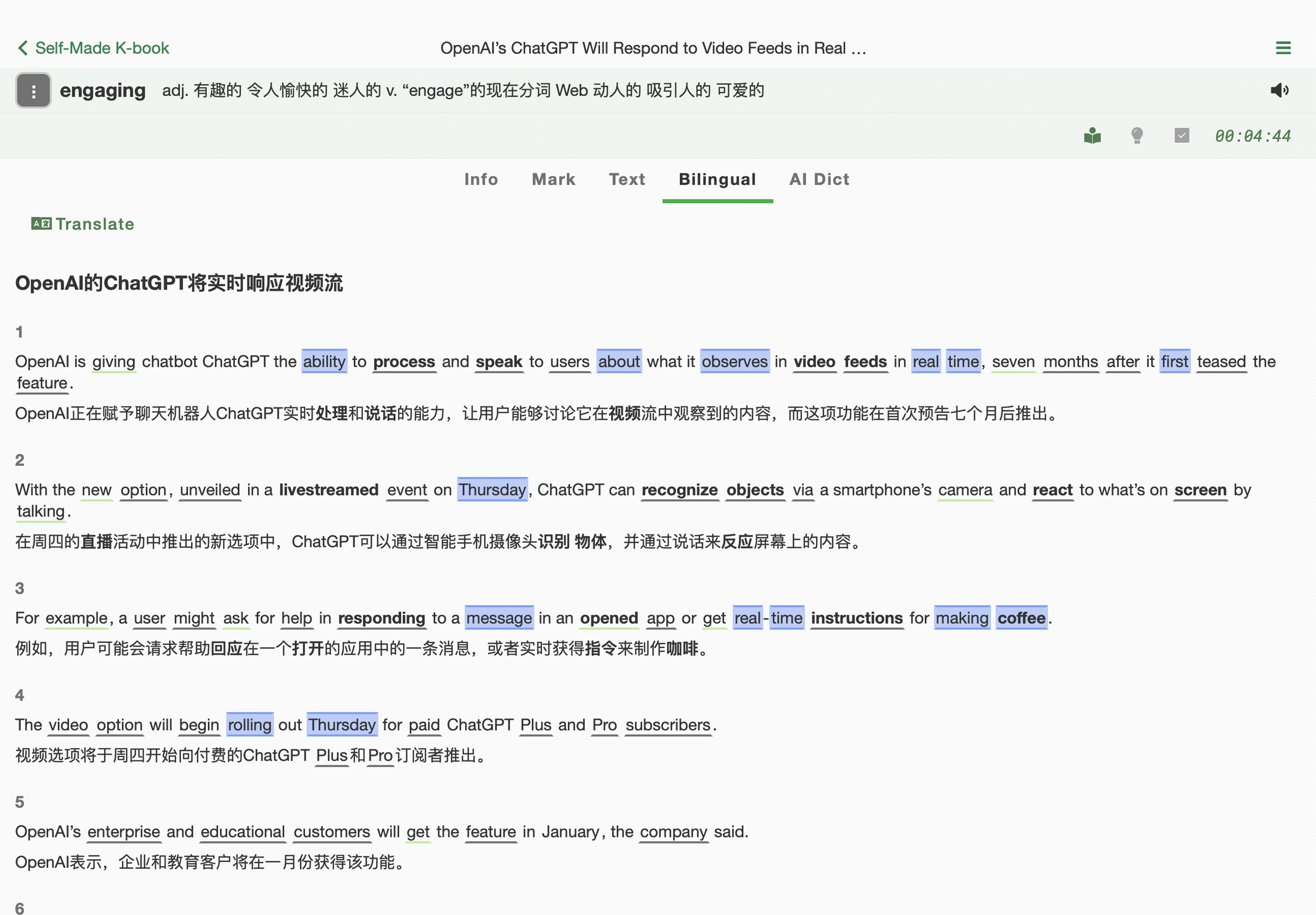
Task: Click bold word "screen" in paragraph 2
Action: [1200, 490]
